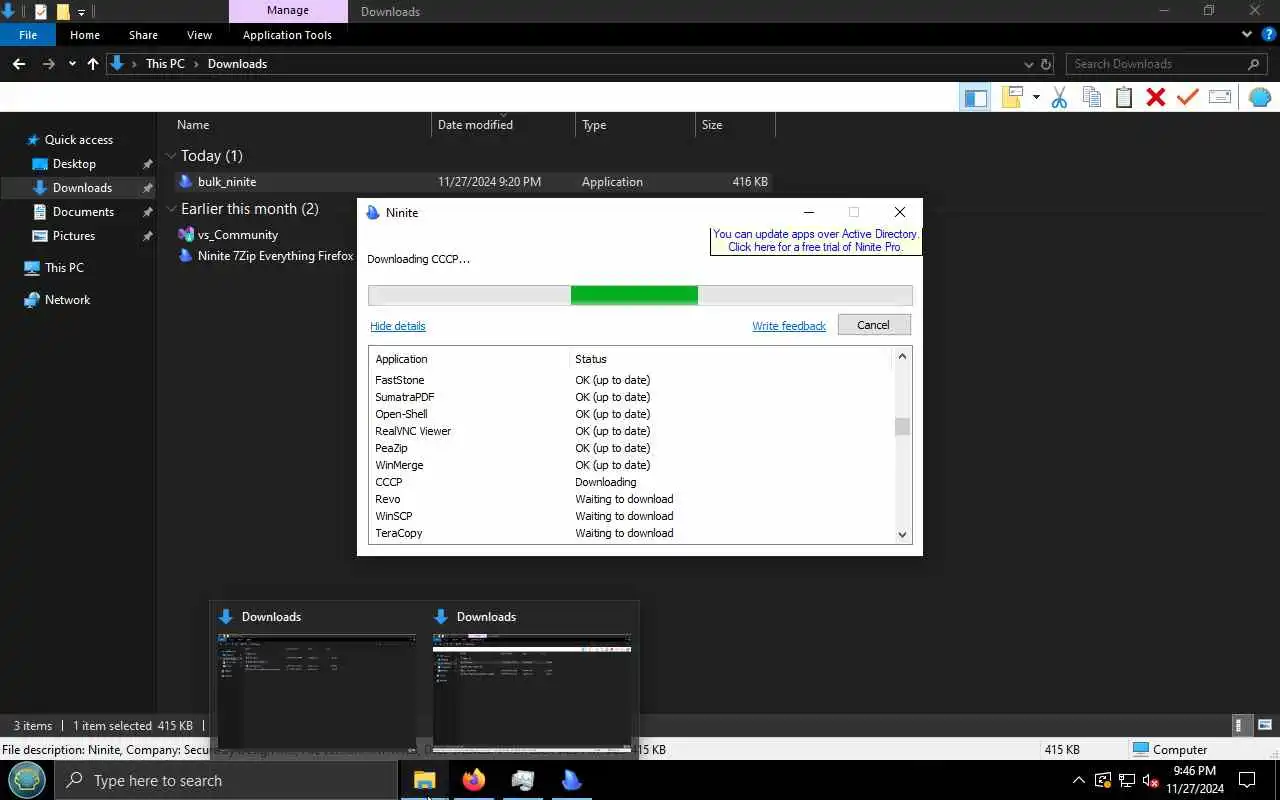Open This PC in navigation pane
The image size is (1280, 800).
[x=64, y=268]
